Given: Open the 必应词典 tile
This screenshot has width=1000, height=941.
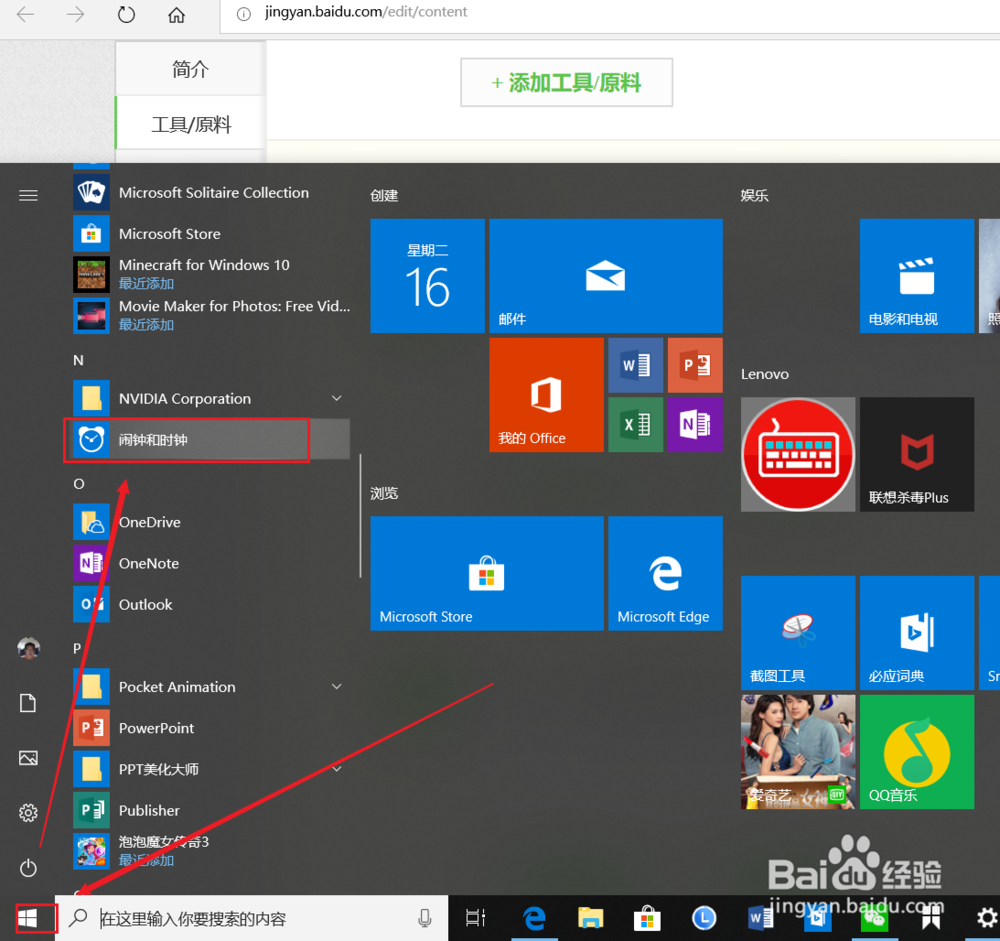Looking at the screenshot, I should pos(916,633).
